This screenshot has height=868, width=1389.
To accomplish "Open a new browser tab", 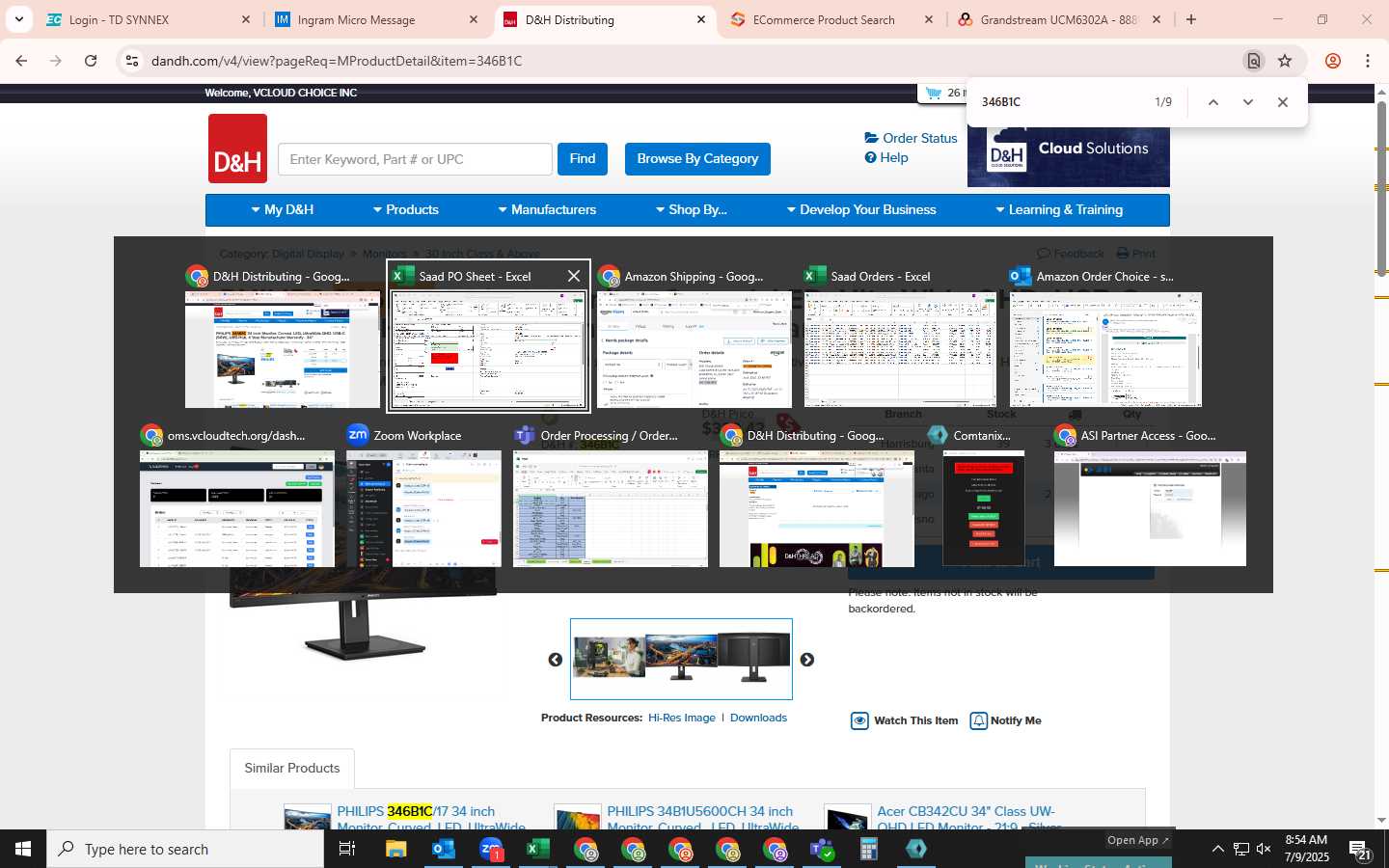I will pyautogui.click(x=1191, y=19).
